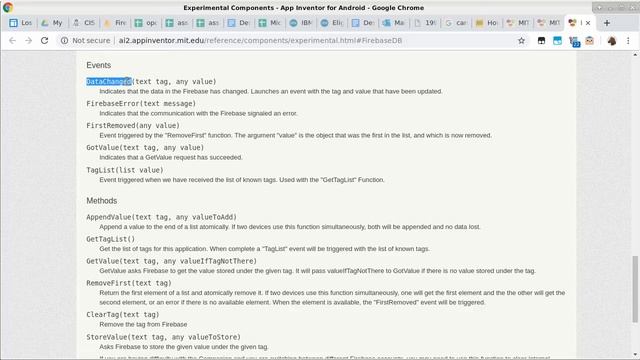
Task: Switch to the 'Mic' tab
Action: (270, 23)
